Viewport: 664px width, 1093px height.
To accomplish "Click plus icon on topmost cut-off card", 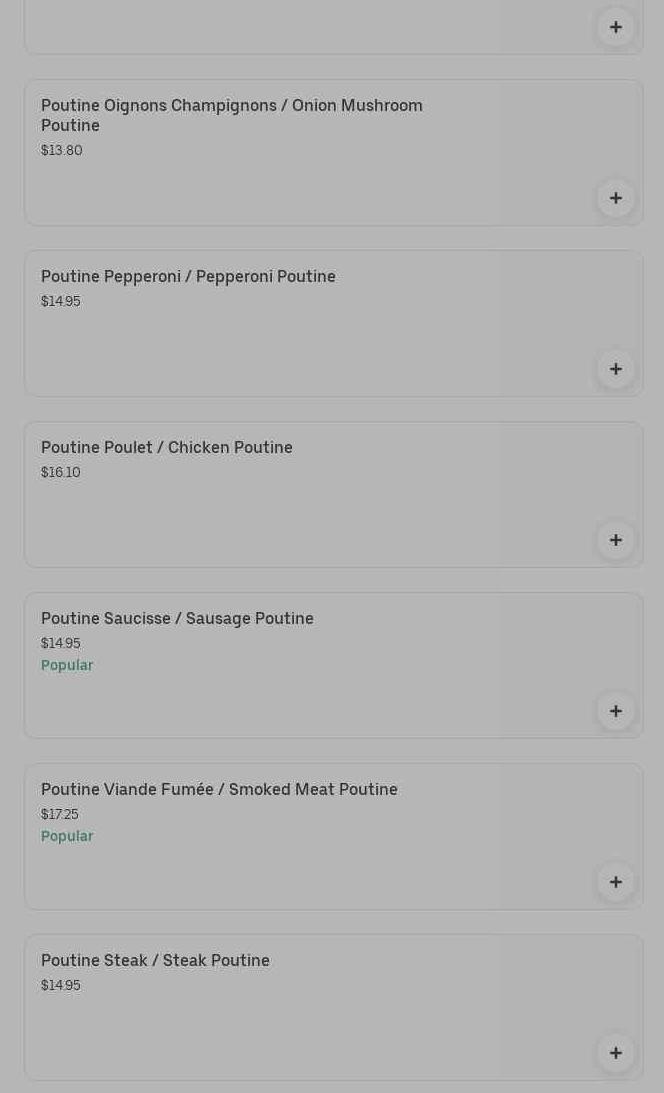I will pos(615,27).
